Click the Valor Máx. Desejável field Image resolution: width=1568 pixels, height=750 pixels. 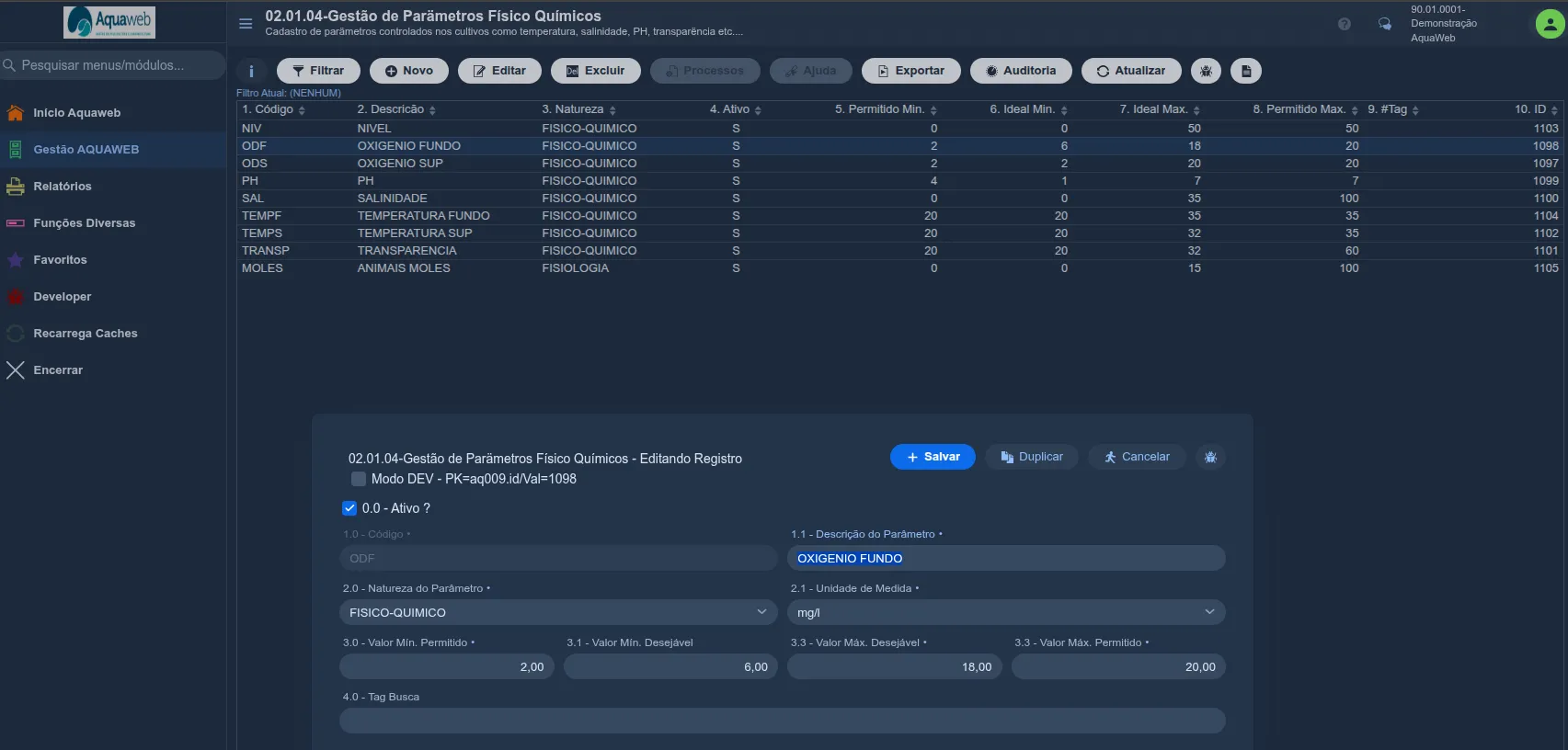(x=895, y=667)
